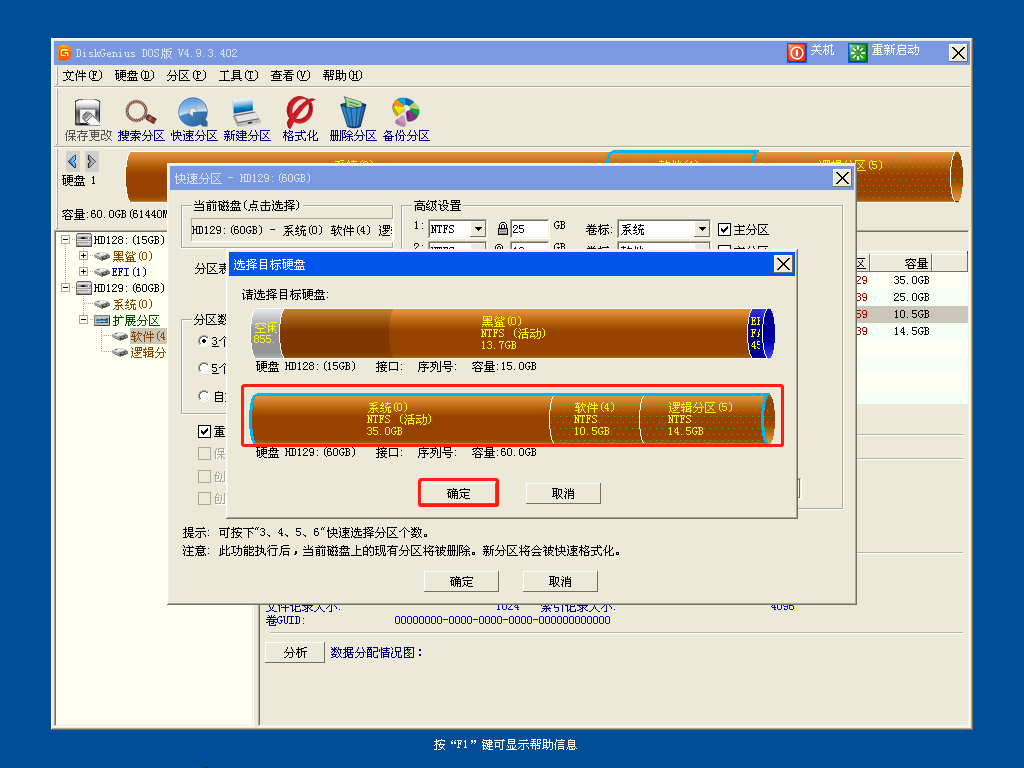Launch the Quick Partition (快速分区) tool
This screenshot has width=1024, height=768.
point(194,120)
